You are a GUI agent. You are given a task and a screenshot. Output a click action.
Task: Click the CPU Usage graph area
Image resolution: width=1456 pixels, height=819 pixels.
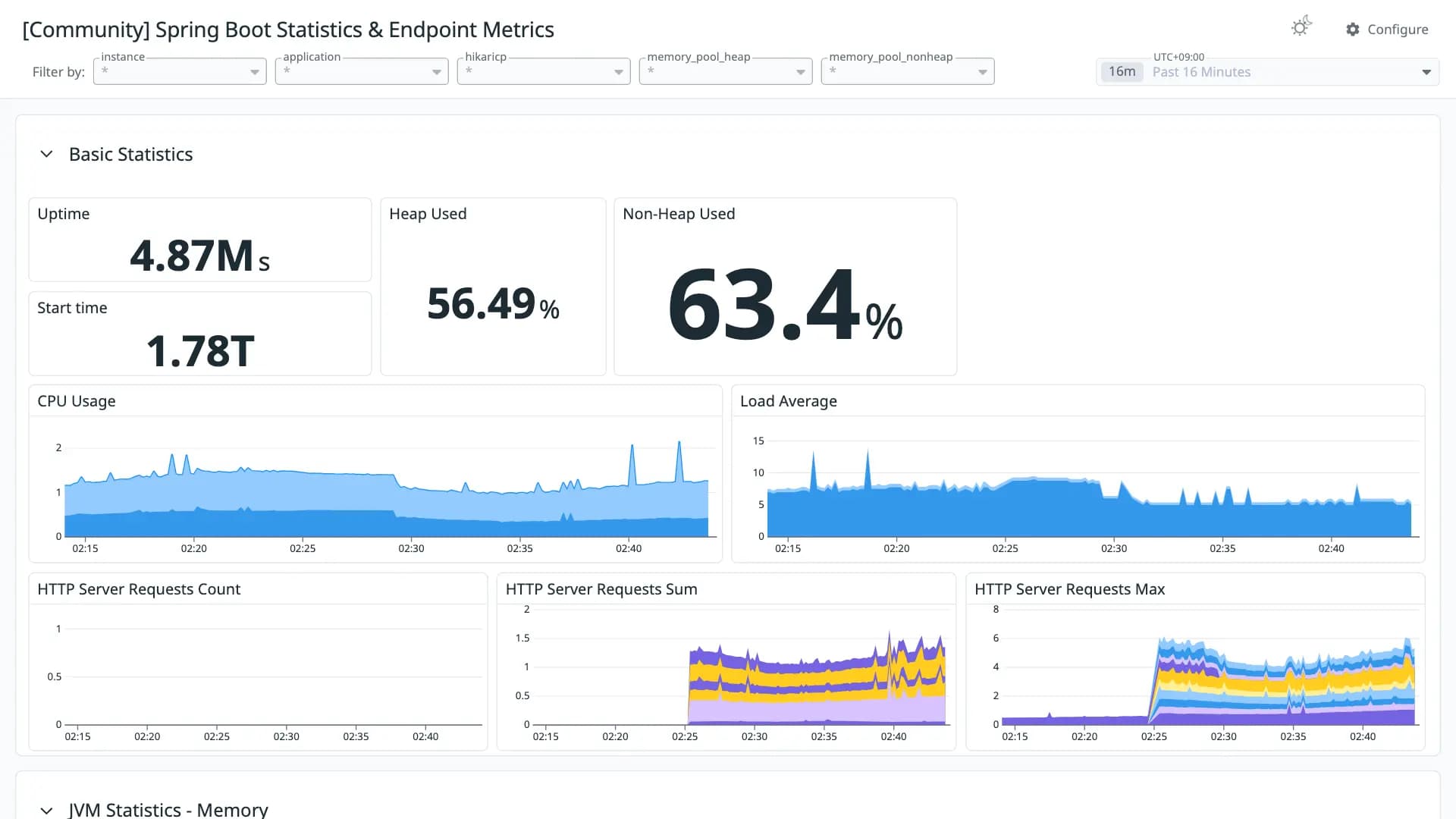tap(387, 489)
